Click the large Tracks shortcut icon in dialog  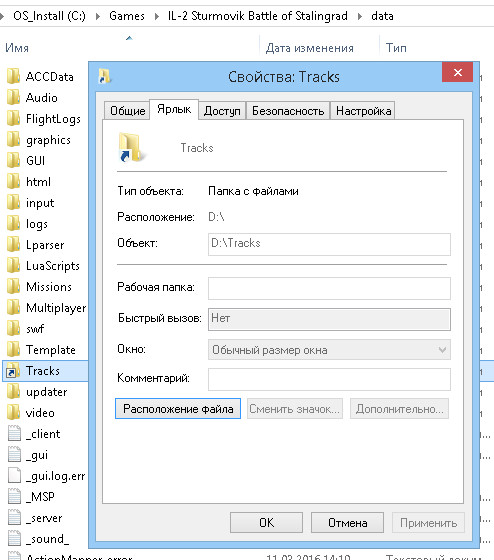pyautogui.click(x=130, y=147)
